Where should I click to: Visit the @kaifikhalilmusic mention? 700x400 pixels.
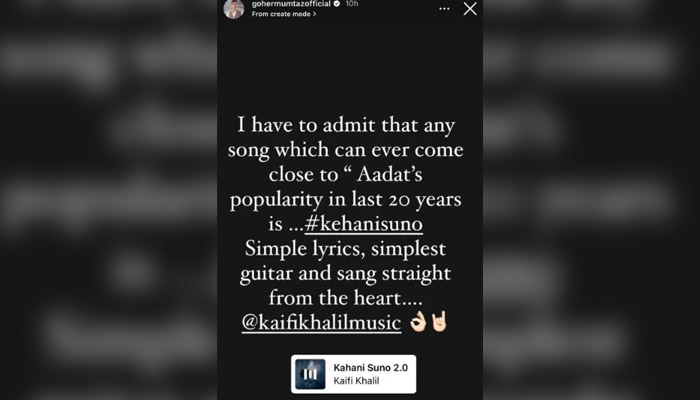click(320, 323)
